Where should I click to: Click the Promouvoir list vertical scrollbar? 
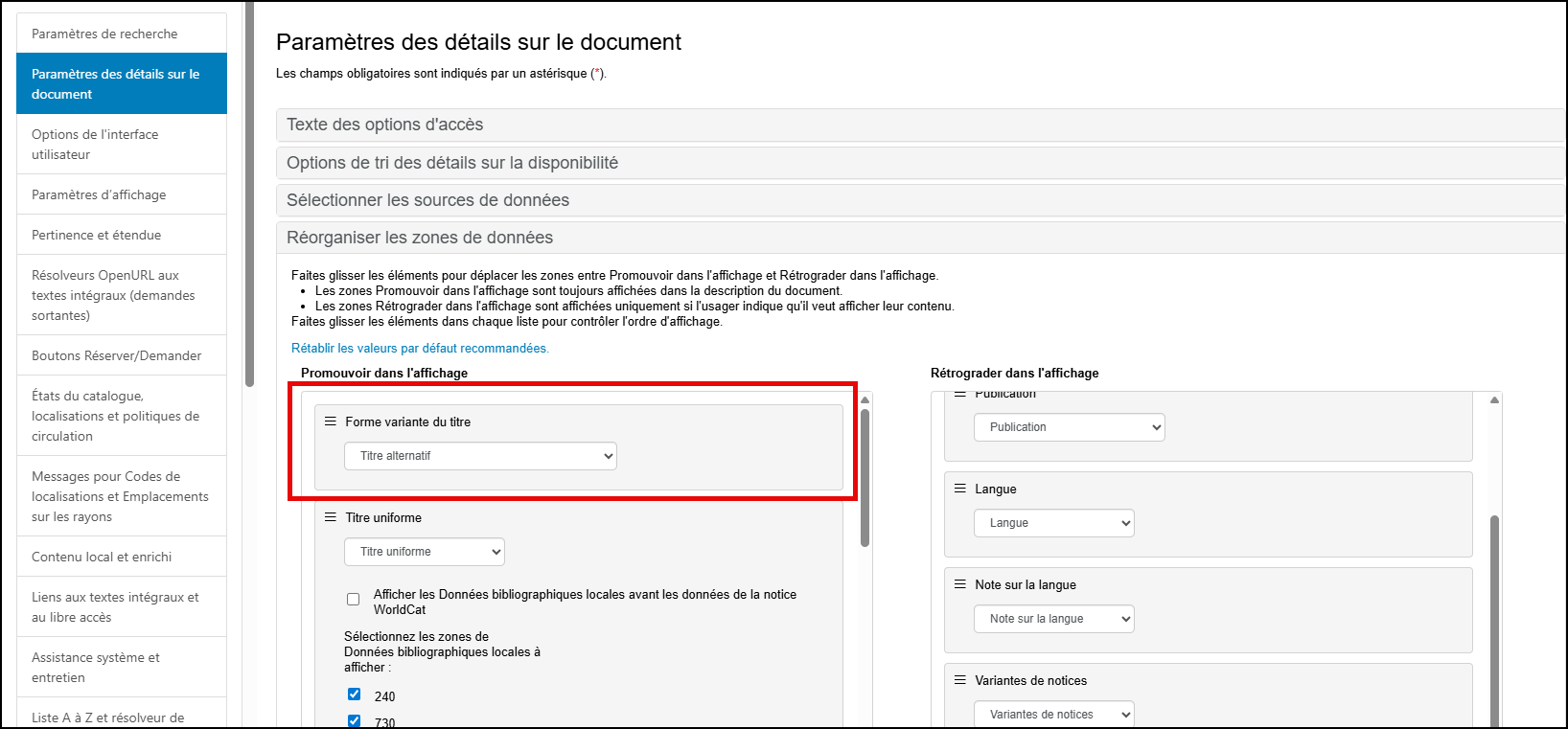tap(865, 479)
